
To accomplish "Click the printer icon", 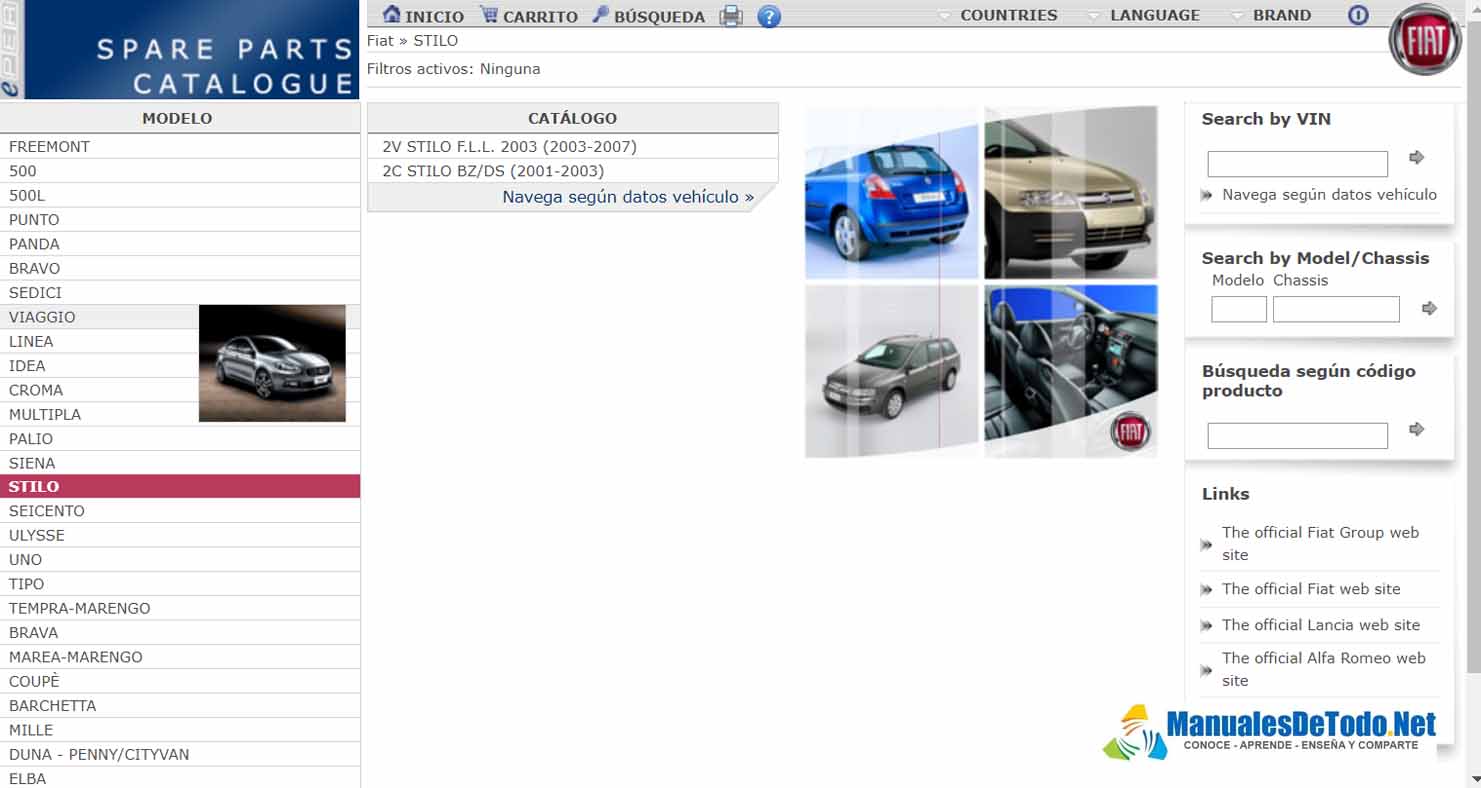I will 732,16.
